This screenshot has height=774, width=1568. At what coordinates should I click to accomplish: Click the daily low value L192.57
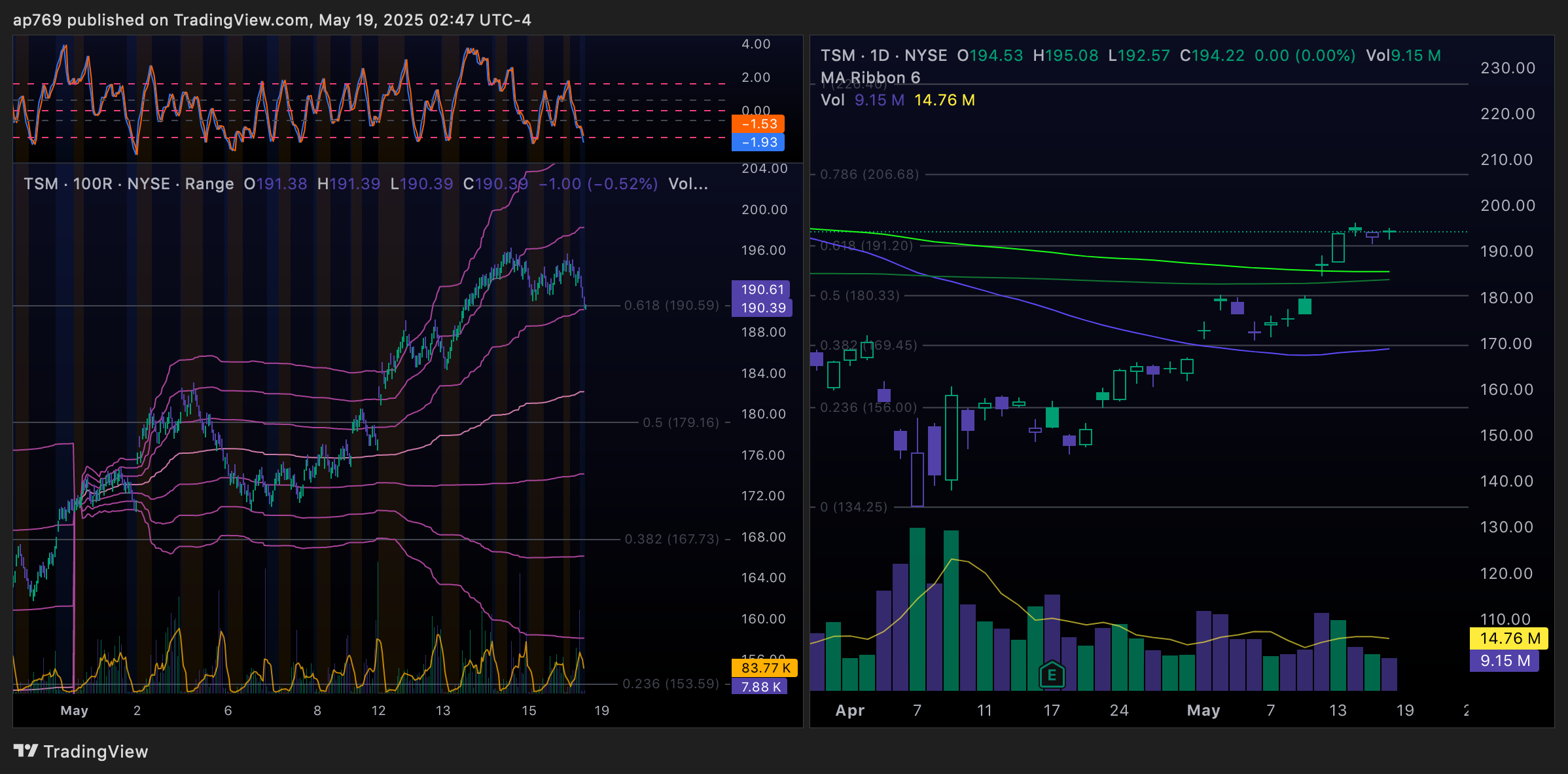point(1139,56)
